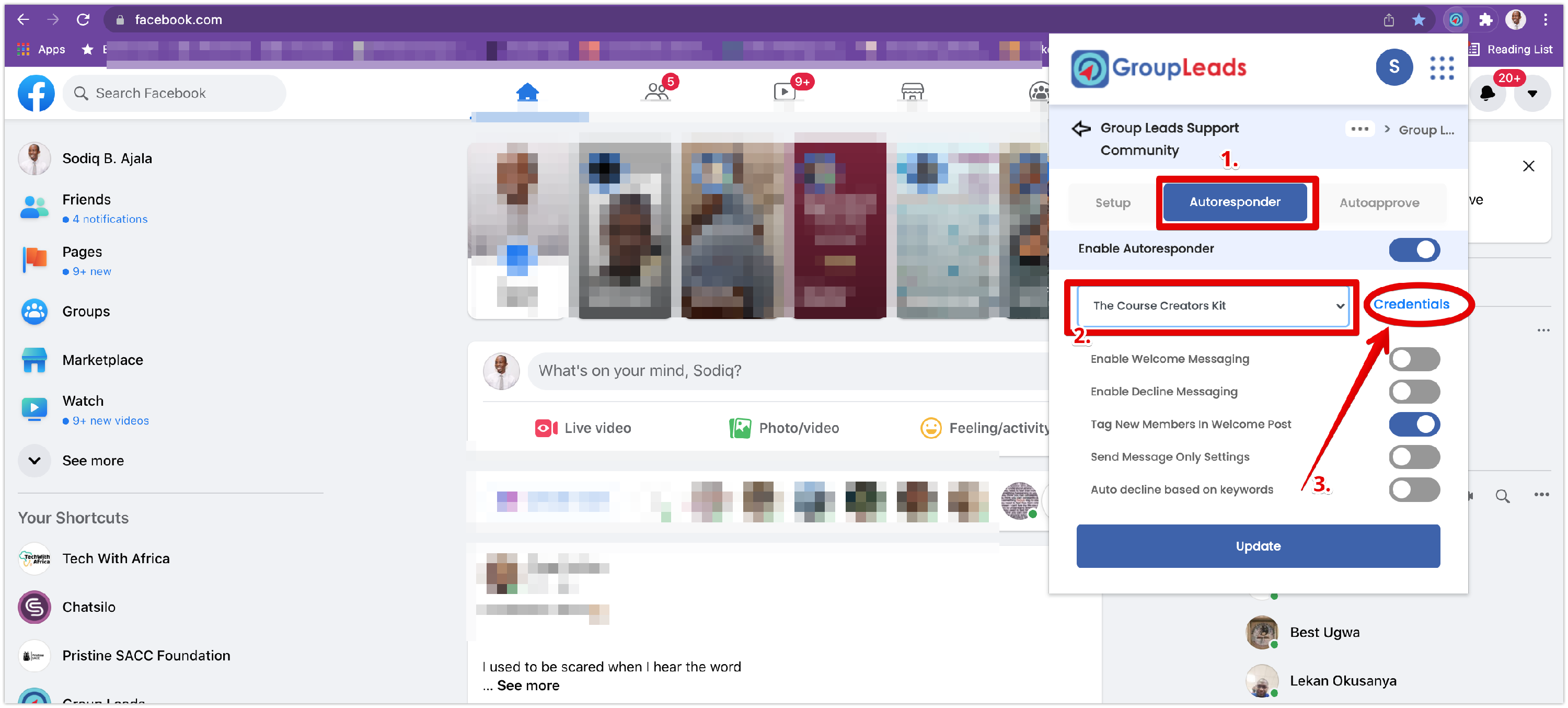
Task: Click the Update button
Action: [1258, 546]
